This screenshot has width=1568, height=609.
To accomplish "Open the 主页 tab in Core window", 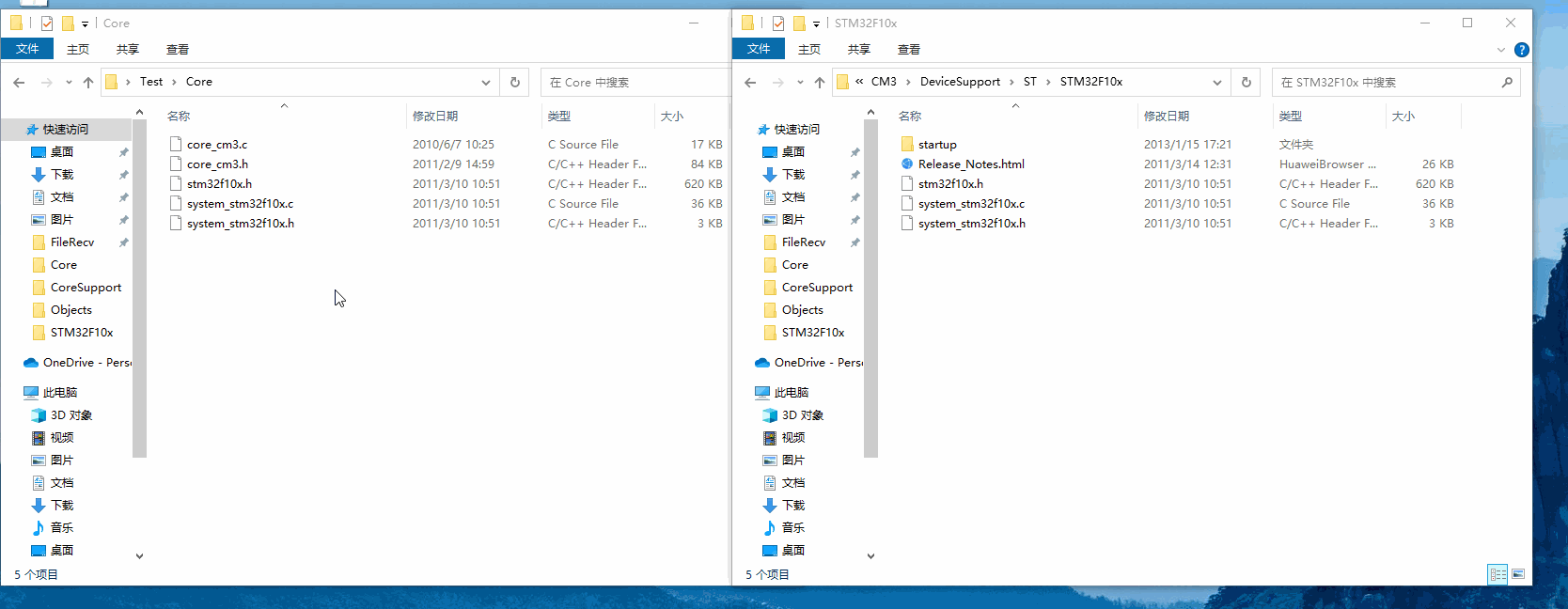I will tap(78, 49).
